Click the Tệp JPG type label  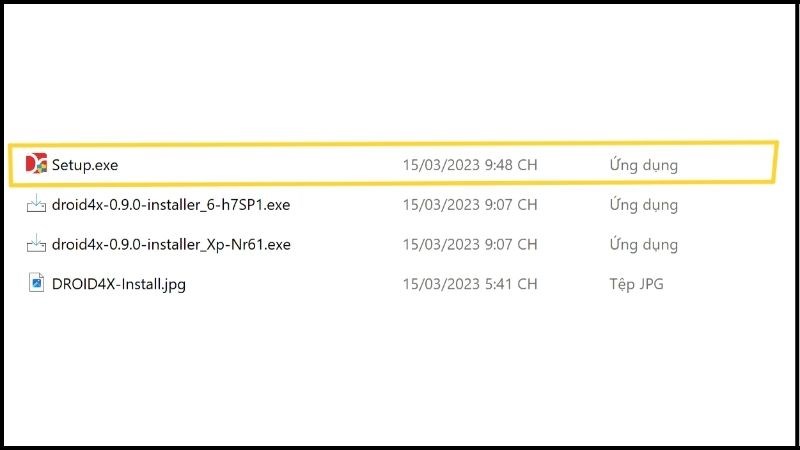point(636,284)
